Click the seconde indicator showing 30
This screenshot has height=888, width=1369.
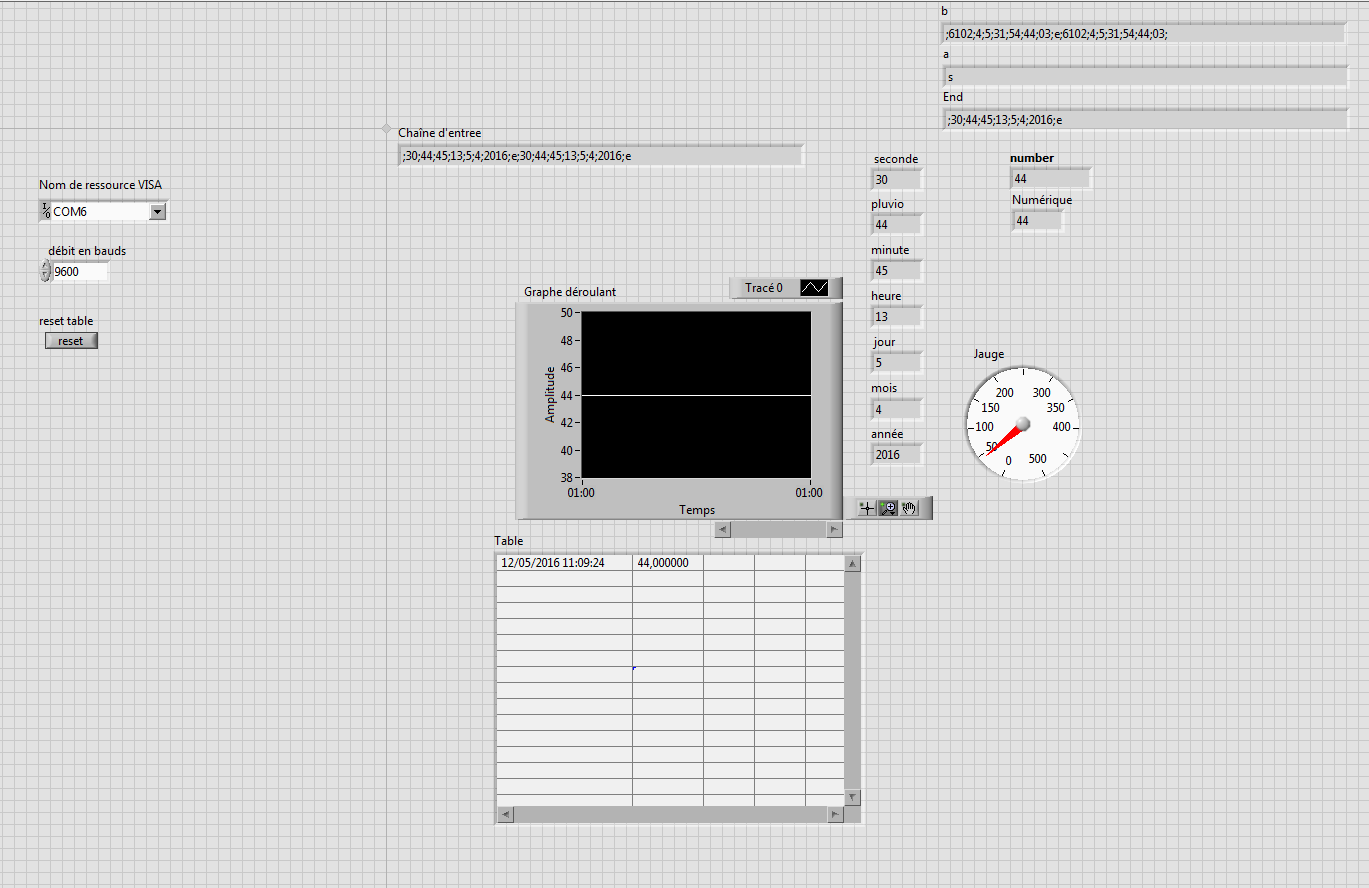coord(896,180)
